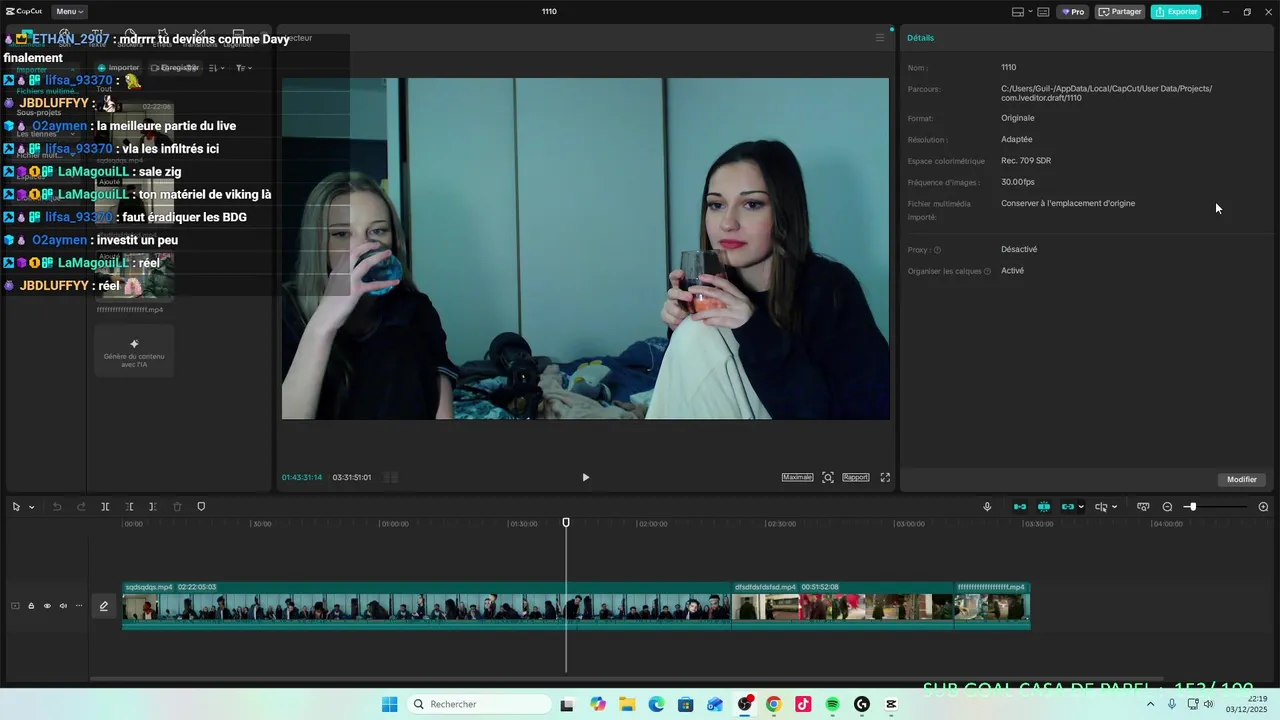Click the undo arrow

(x=57, y=507)
